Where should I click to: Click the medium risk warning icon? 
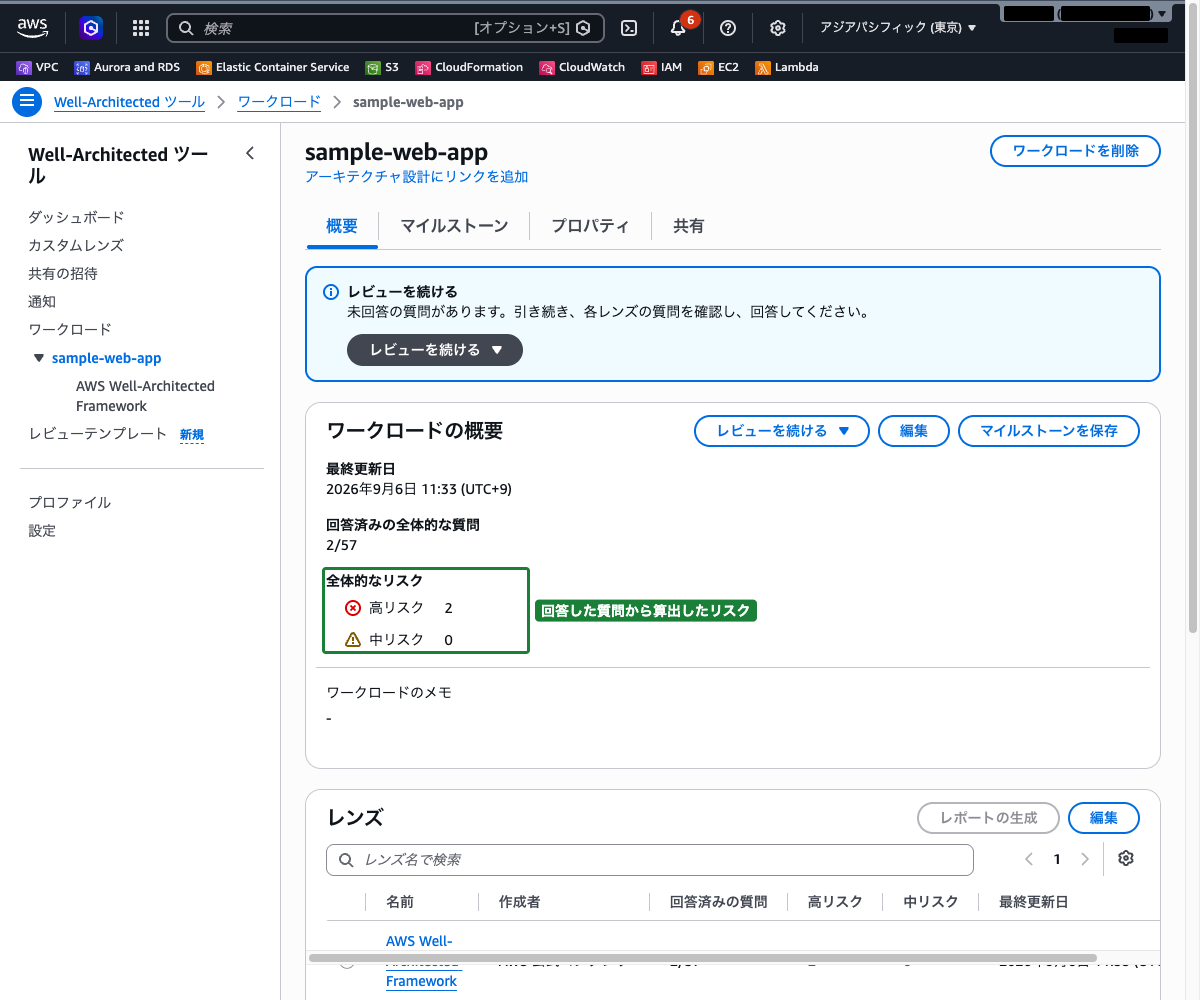coord(352,640)
